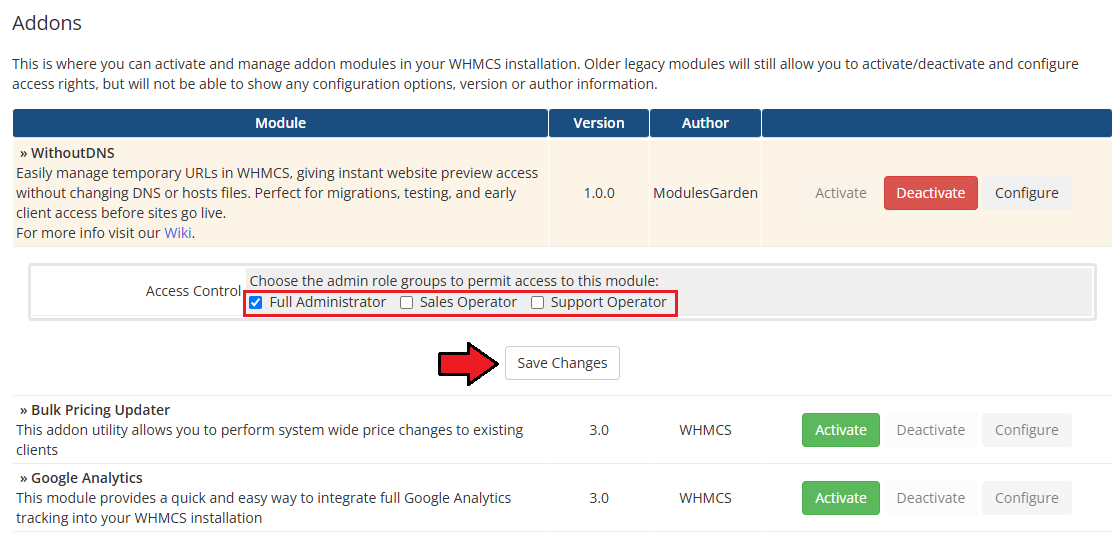Click Configure in Bulk Pricing Updater row
The image size is (1120, 537).
1026,430
